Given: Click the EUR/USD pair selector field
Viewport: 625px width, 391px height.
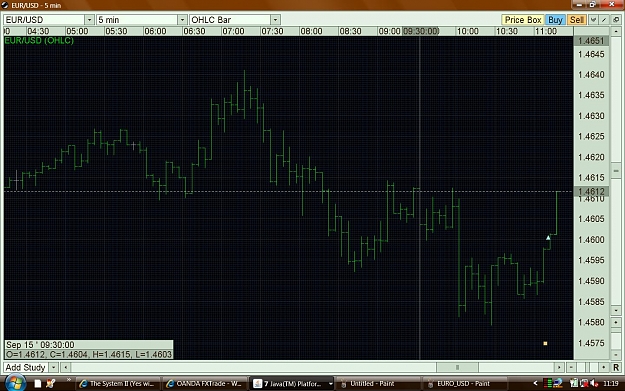Looking at the screenshot, I should [x=44, y=20].
